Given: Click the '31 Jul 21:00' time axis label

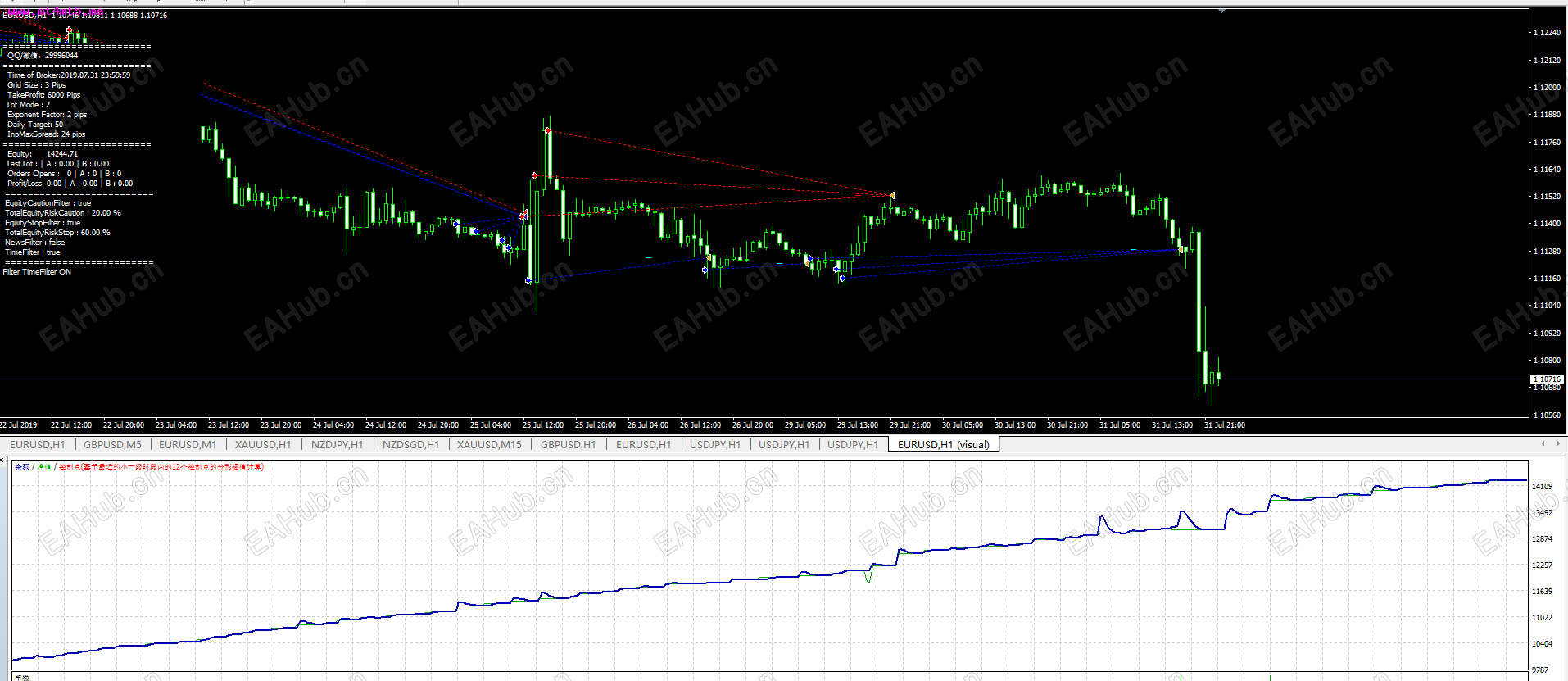Looking at the screenshot, I should [1225, 425].
